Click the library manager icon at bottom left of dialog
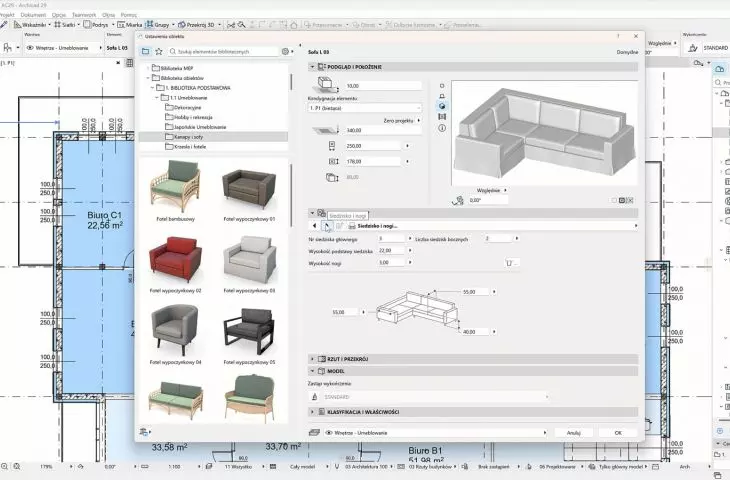730x480 pixels. click(143, 432)
